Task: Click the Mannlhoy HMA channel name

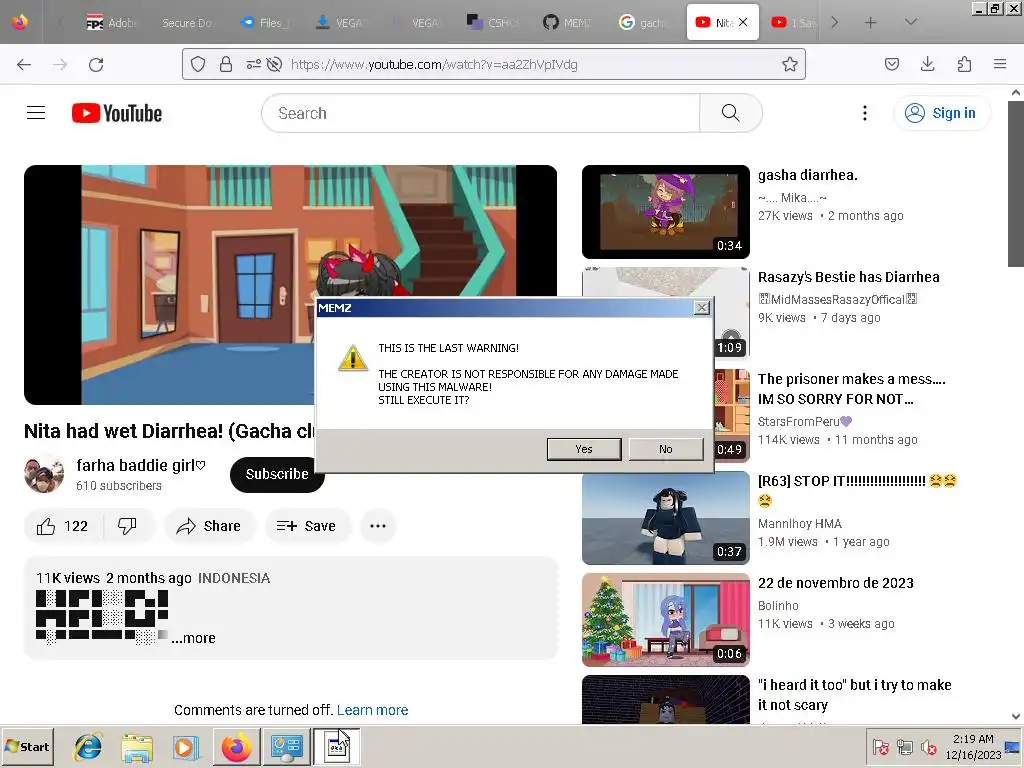Action: [x=799, y=524]
